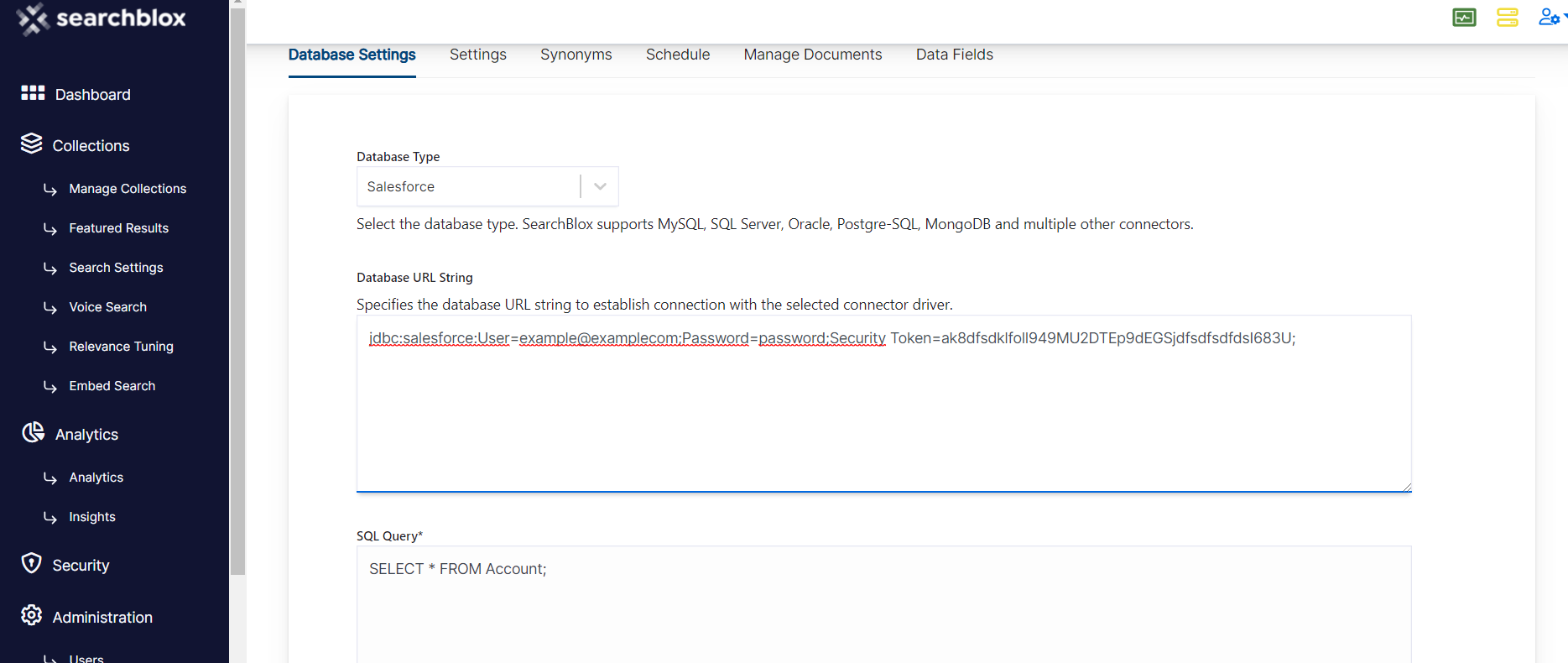Click arrow icon beside Voice Search
The image size is (1568, 663).
click(50, 308)
